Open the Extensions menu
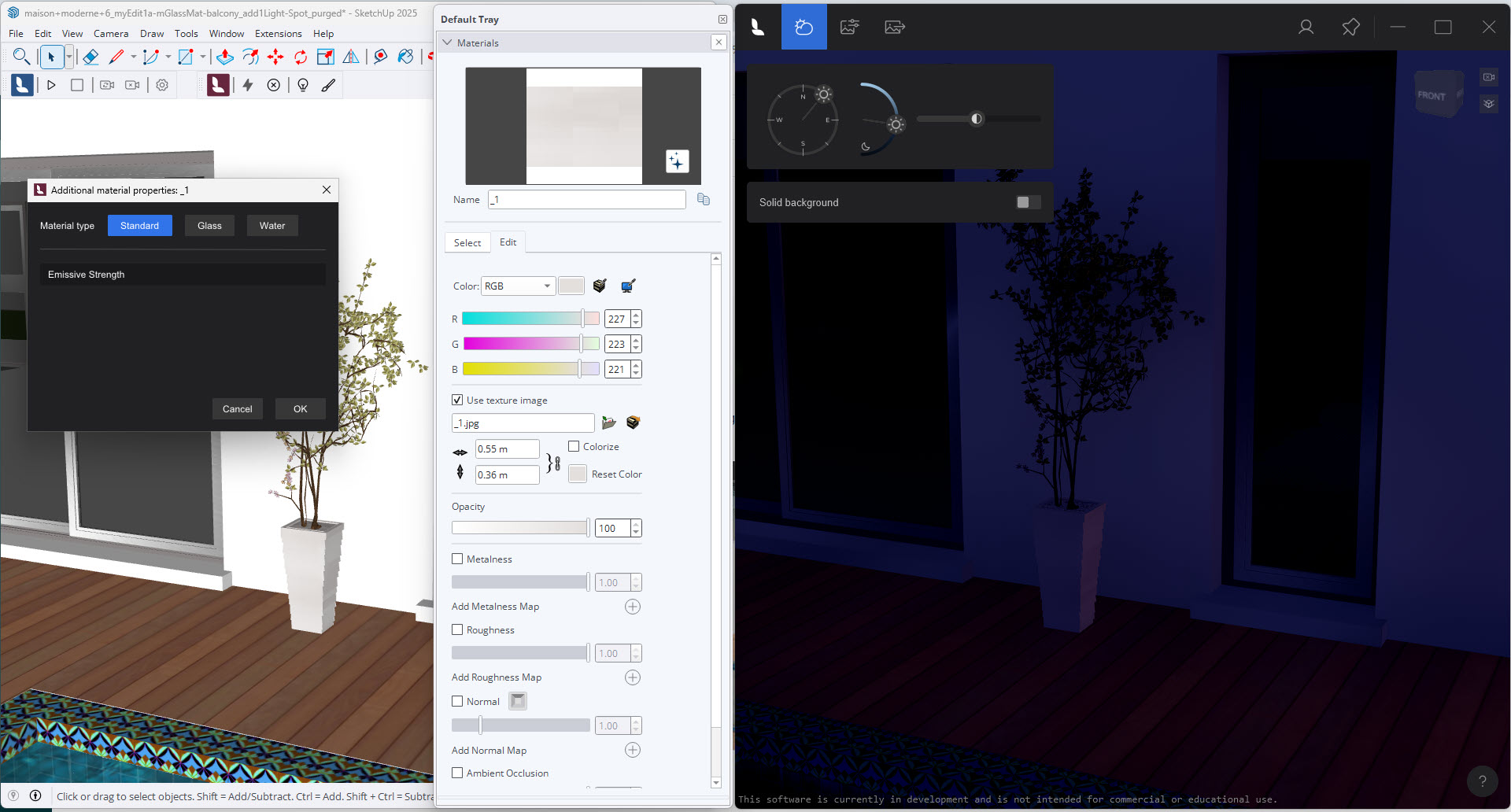 coord(278,33)
